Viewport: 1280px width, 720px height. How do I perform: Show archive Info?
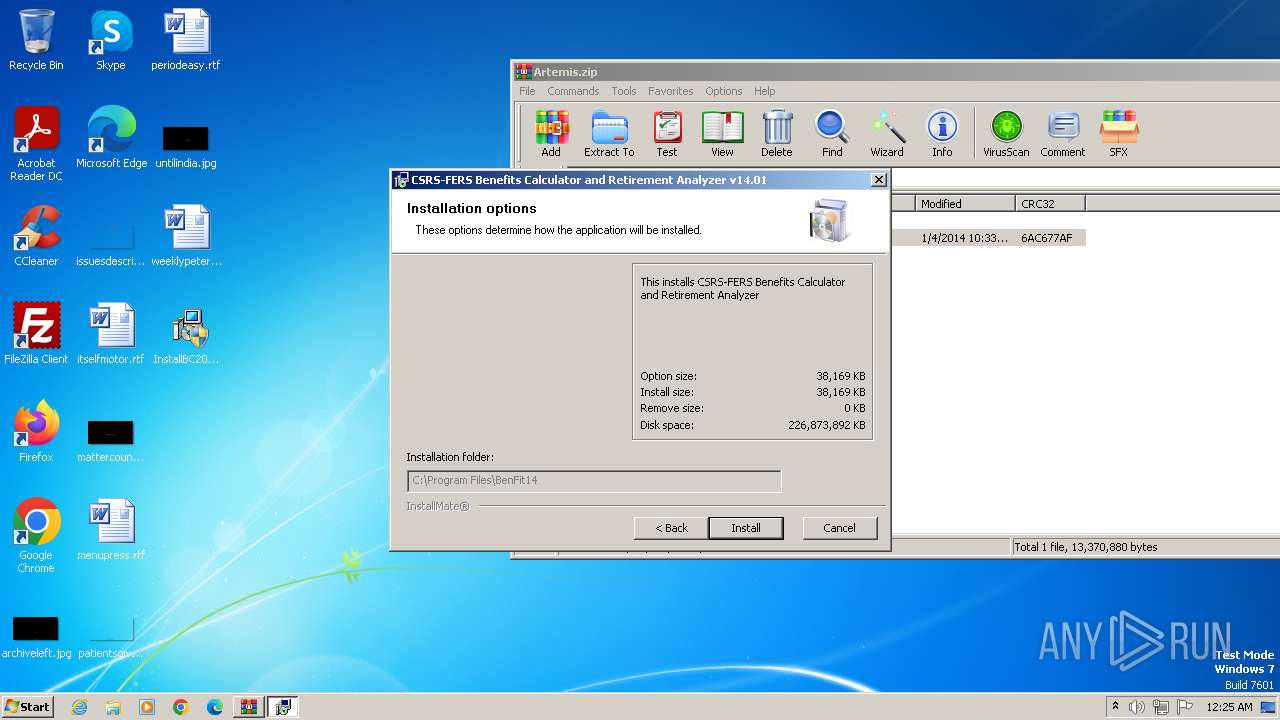942,134
